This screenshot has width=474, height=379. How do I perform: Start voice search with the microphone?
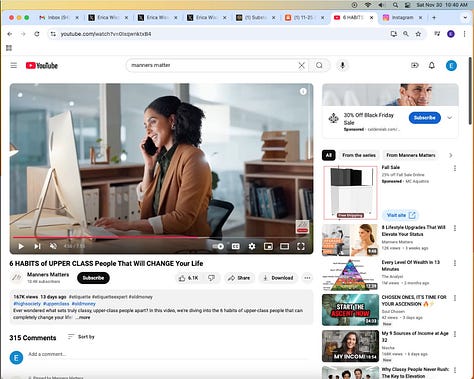(x=342, y=66)
